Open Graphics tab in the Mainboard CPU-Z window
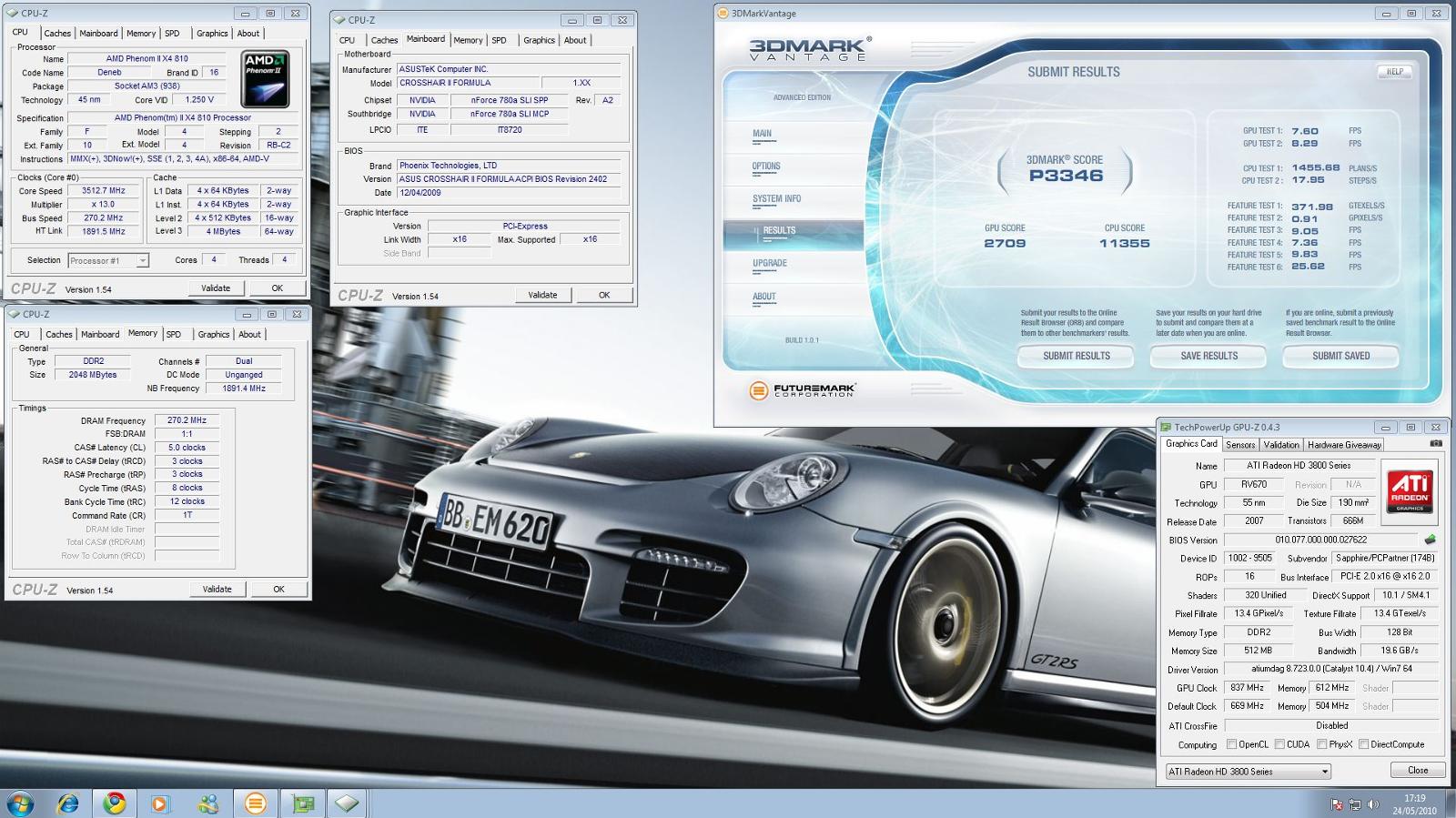 click(539, 40)
